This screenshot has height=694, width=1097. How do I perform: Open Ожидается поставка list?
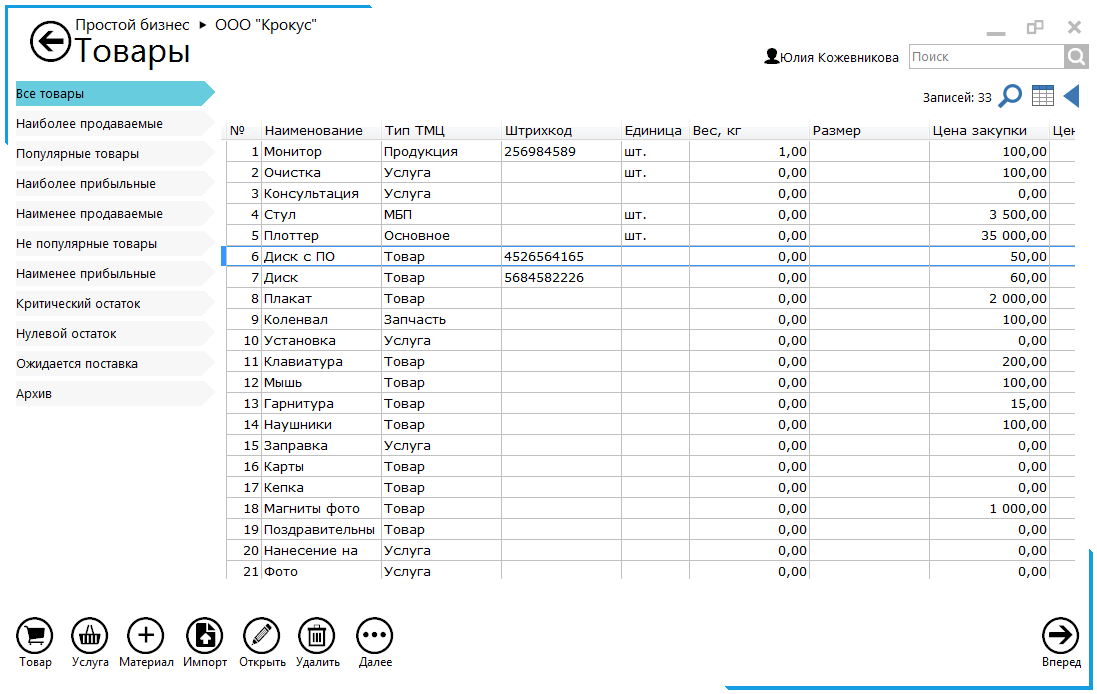click(115, 364)
